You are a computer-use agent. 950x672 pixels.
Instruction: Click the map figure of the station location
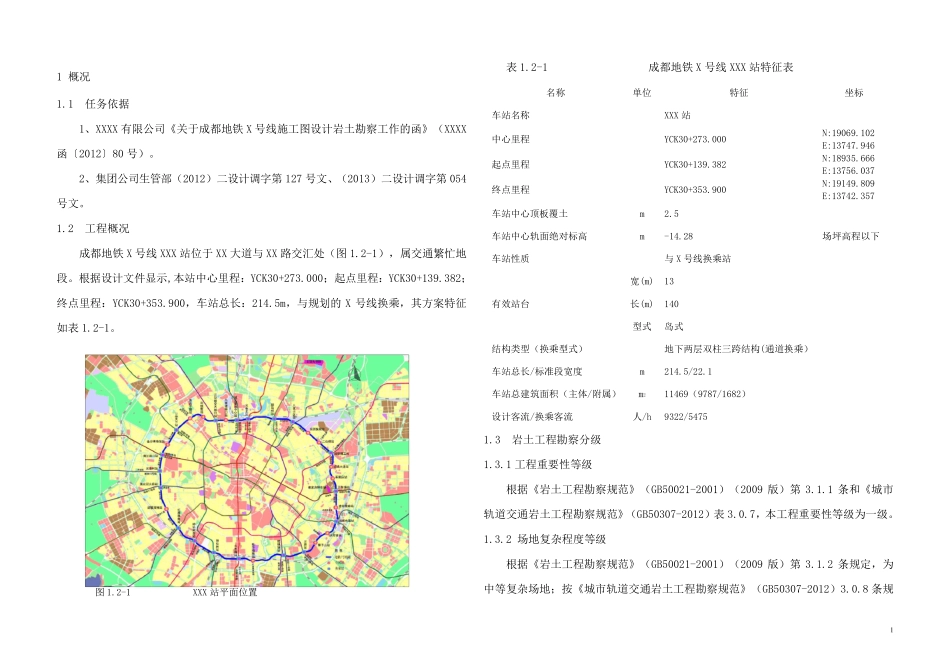tap(247, 470)
